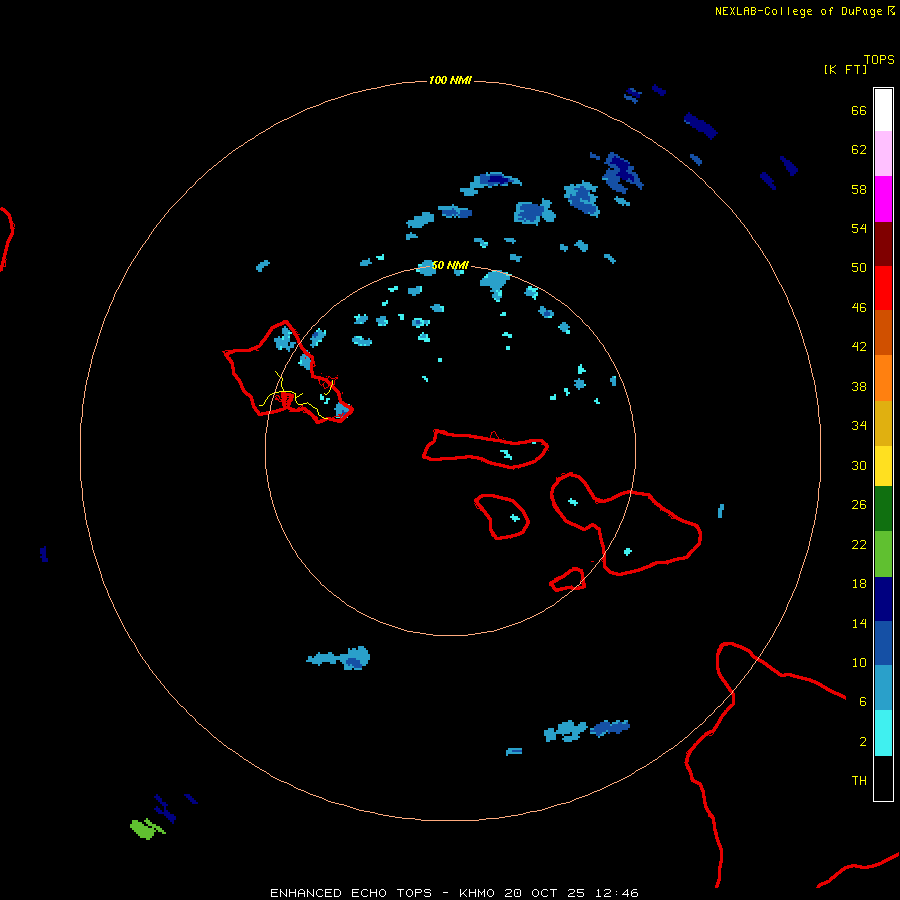Select the bright red legend swatch

[883, 289]
